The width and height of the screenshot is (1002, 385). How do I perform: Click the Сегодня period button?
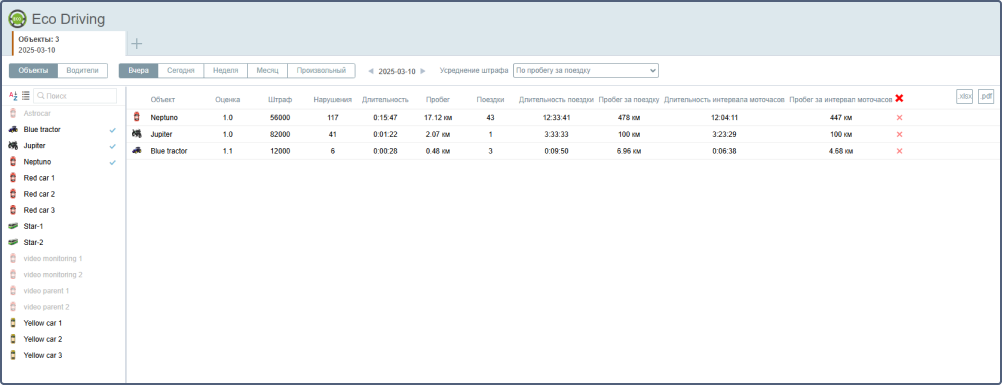point(181,70)
